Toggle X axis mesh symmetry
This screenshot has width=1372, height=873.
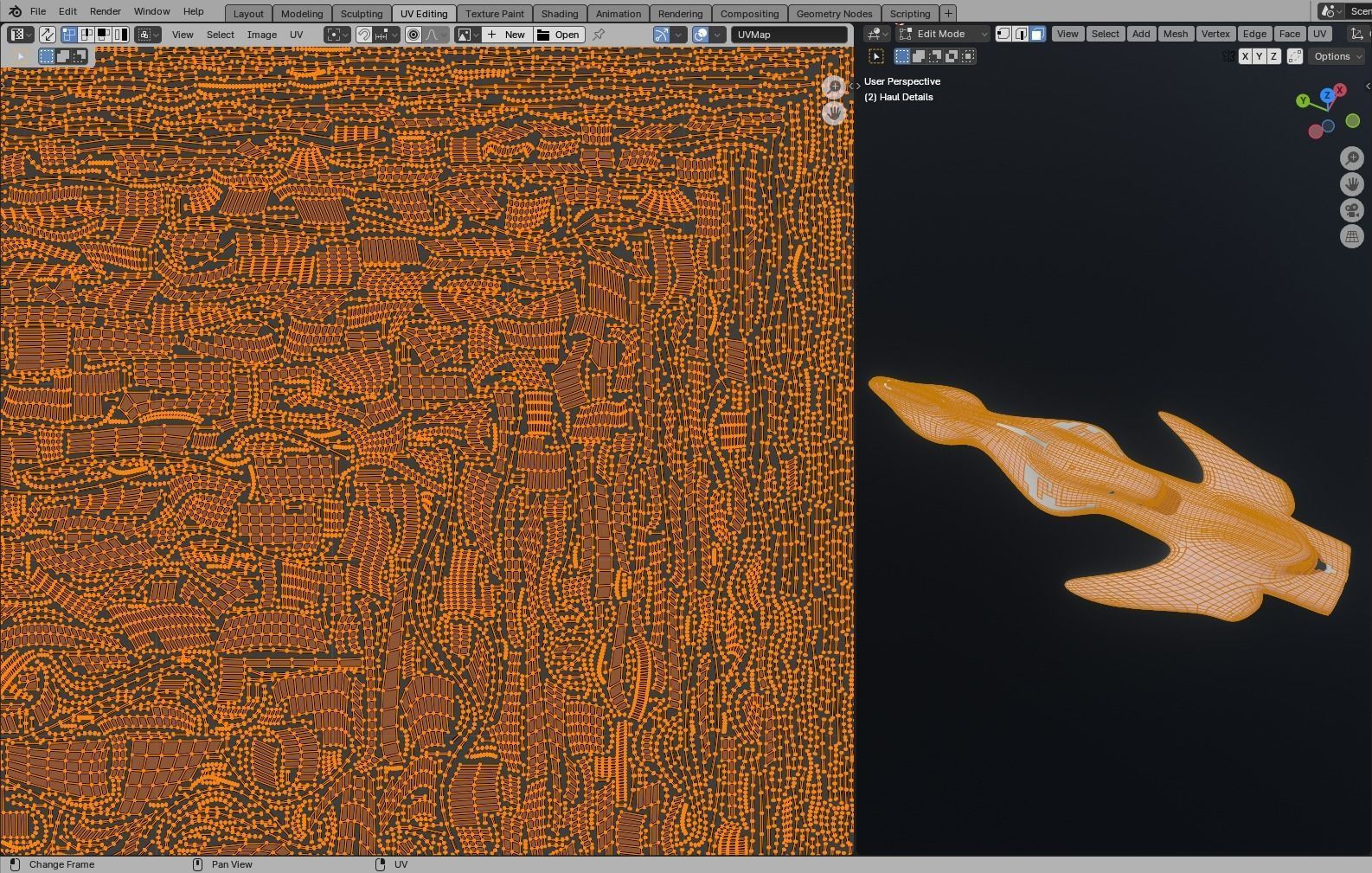pyautogui.click(x=1244, y=56)
